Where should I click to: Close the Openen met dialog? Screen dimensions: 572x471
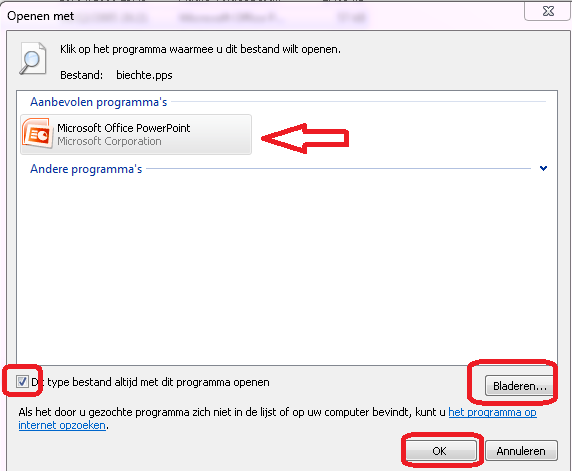click(548, 11)
